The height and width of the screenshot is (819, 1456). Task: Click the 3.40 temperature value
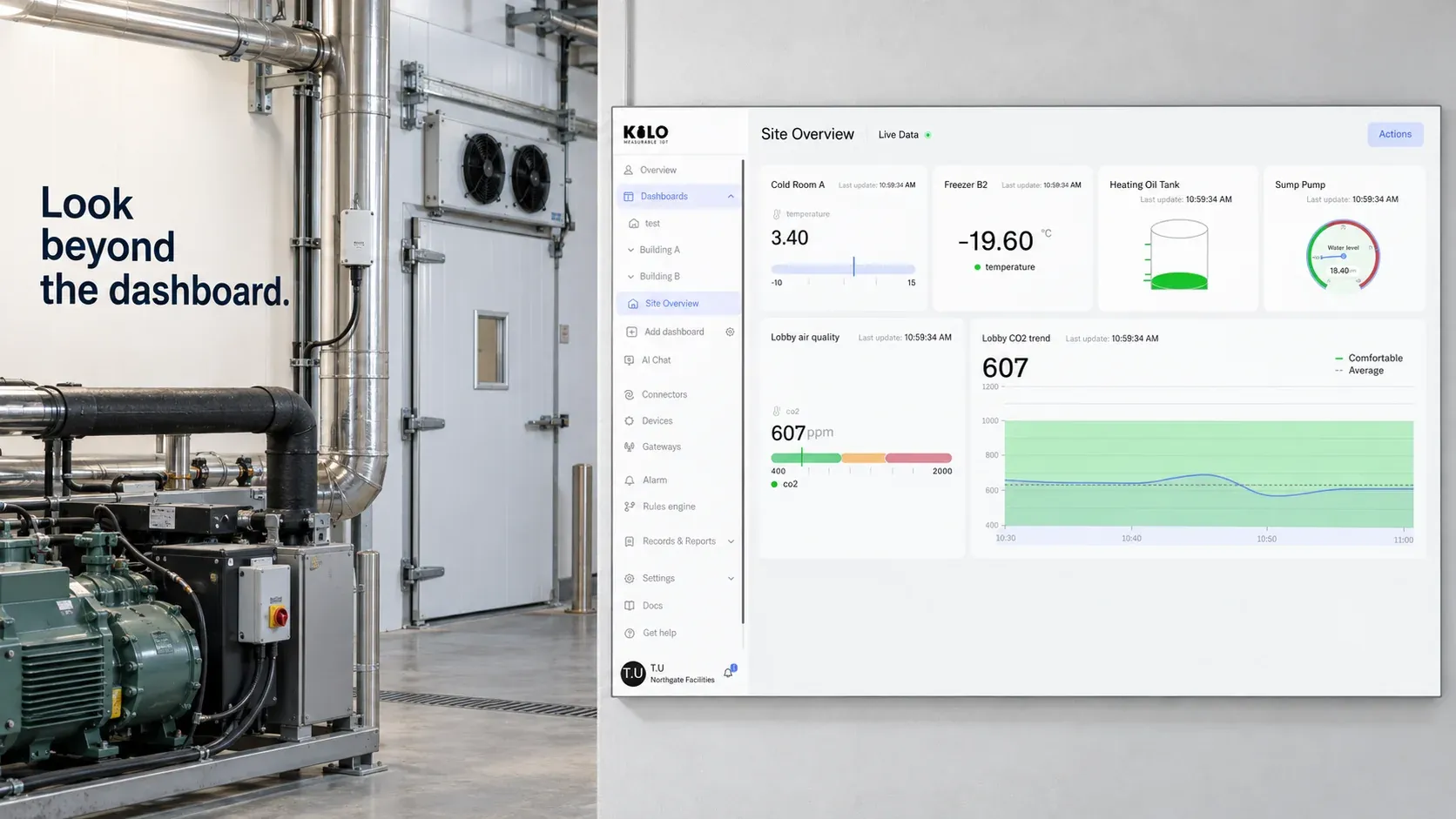pyautogui.click(x=790, y=238)
